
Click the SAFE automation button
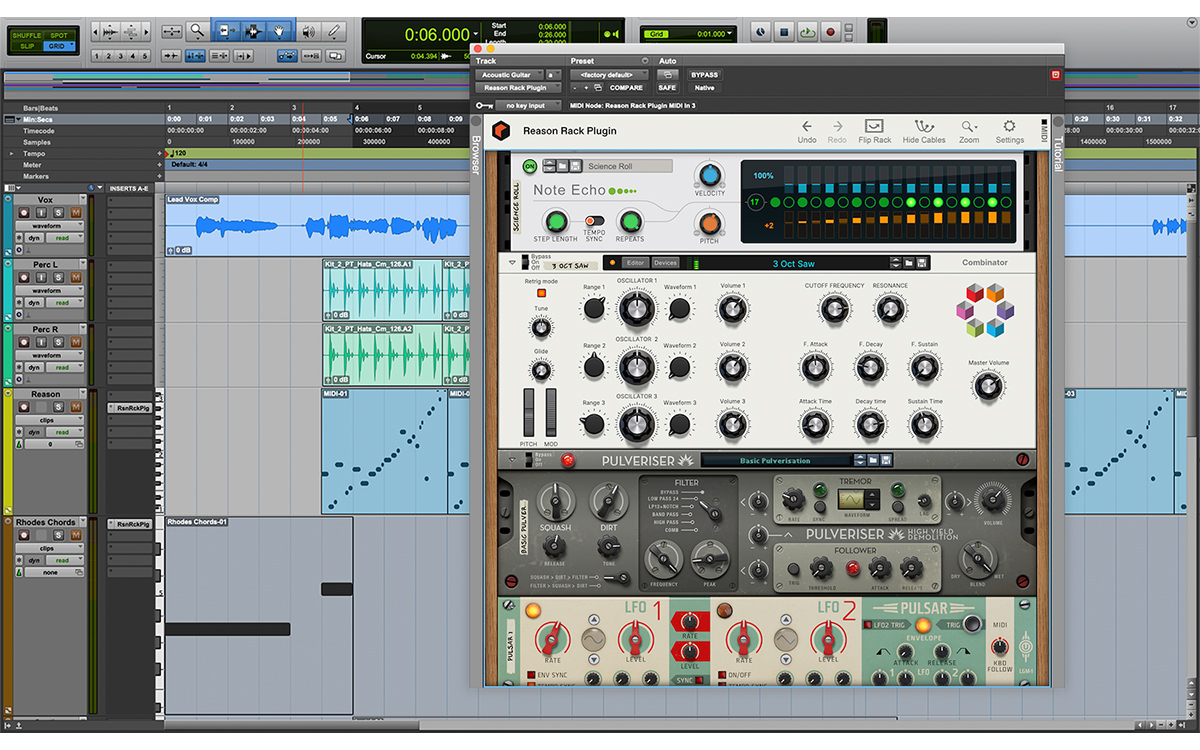tap(667, 88)
